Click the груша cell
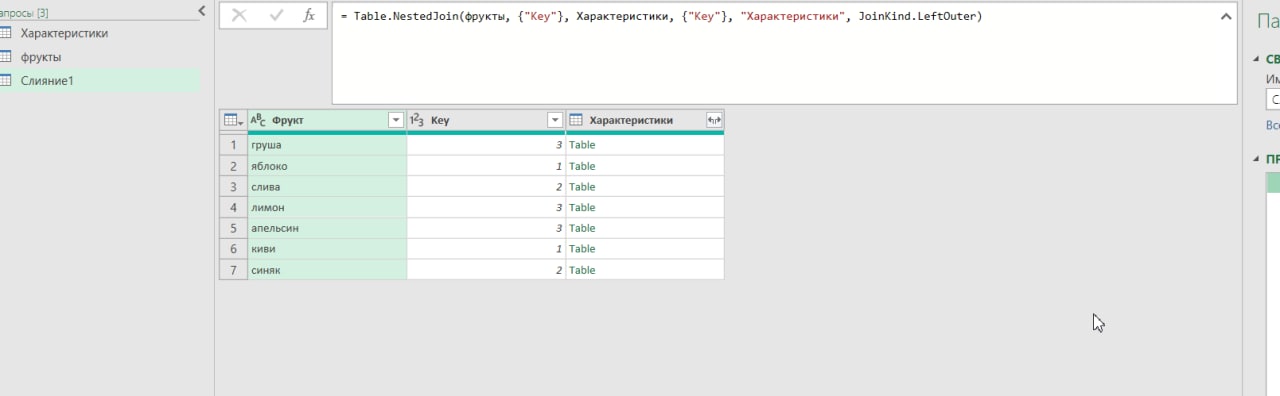This screenshot has width=1280, height=396. pyautogui.click(x=327, y=145)
